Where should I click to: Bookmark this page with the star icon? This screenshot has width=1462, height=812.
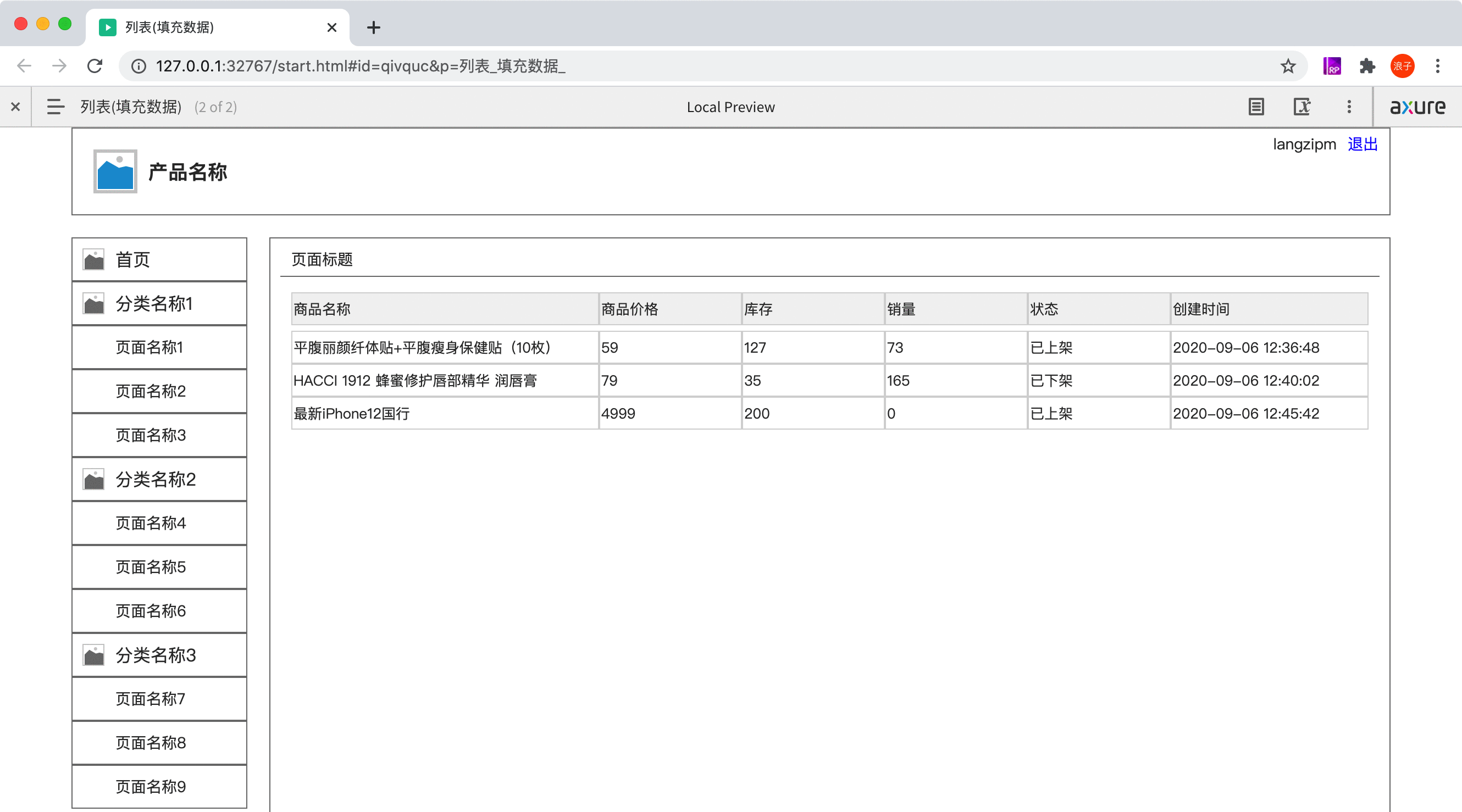click(1288, 66)
